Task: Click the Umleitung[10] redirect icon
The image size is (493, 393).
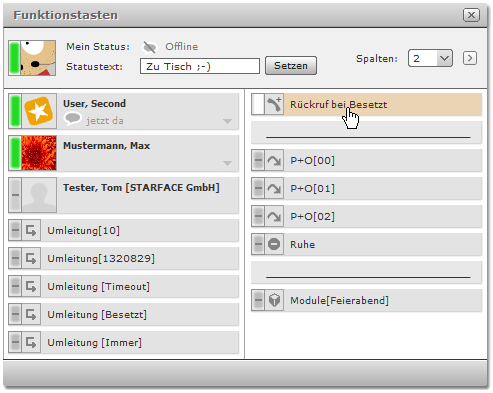Action: point(31,230)
